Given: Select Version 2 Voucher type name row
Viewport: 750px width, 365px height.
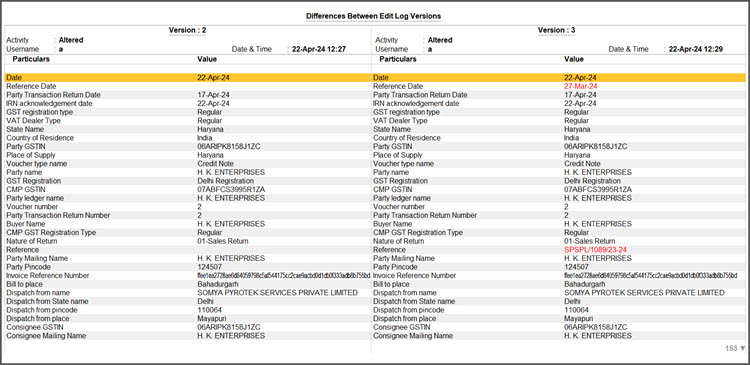Looking at the screenshot, I should coord(188,164).
